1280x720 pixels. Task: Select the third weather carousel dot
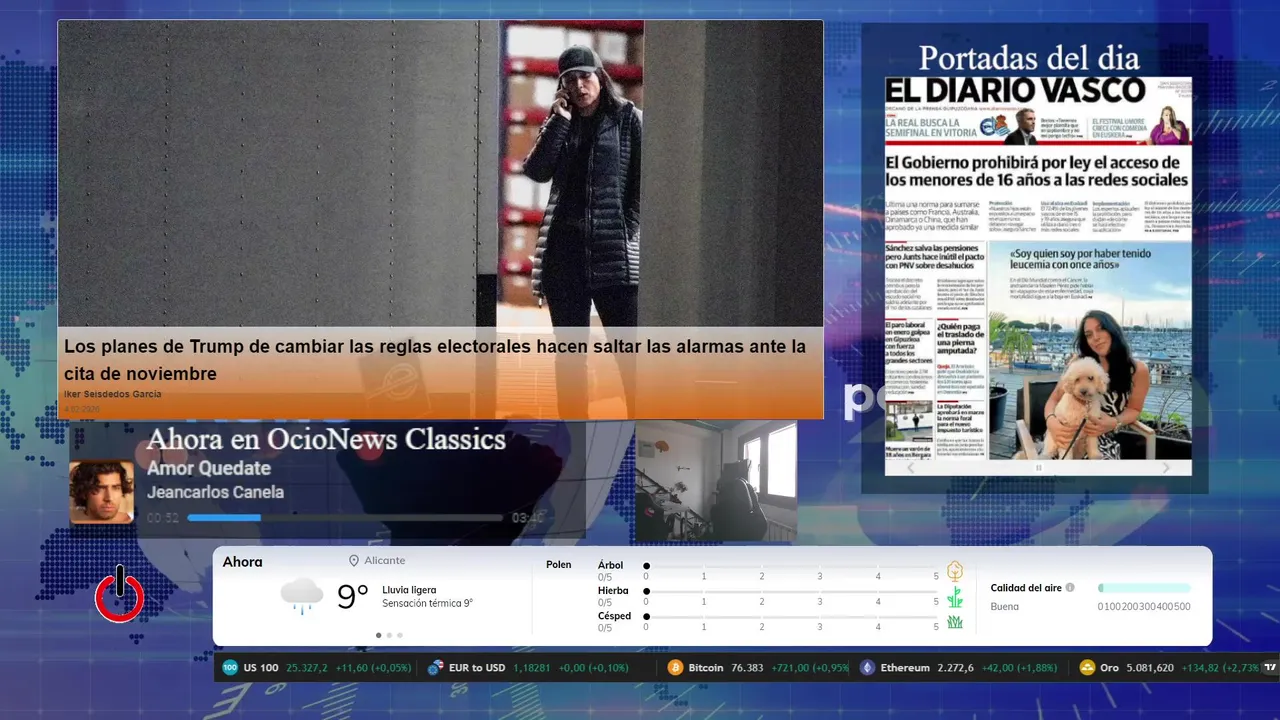tap(400, 635)
